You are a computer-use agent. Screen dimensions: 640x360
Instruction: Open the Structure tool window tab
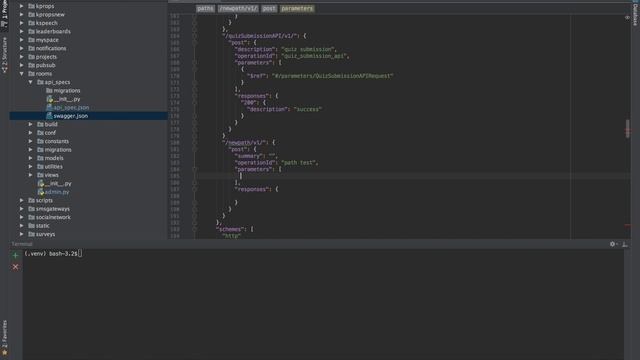[x=4, y=55]
